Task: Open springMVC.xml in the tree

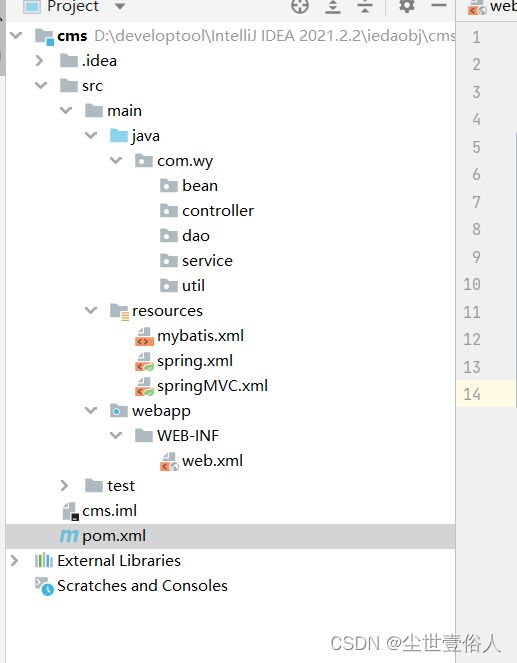Action: (x=201, y=386)
